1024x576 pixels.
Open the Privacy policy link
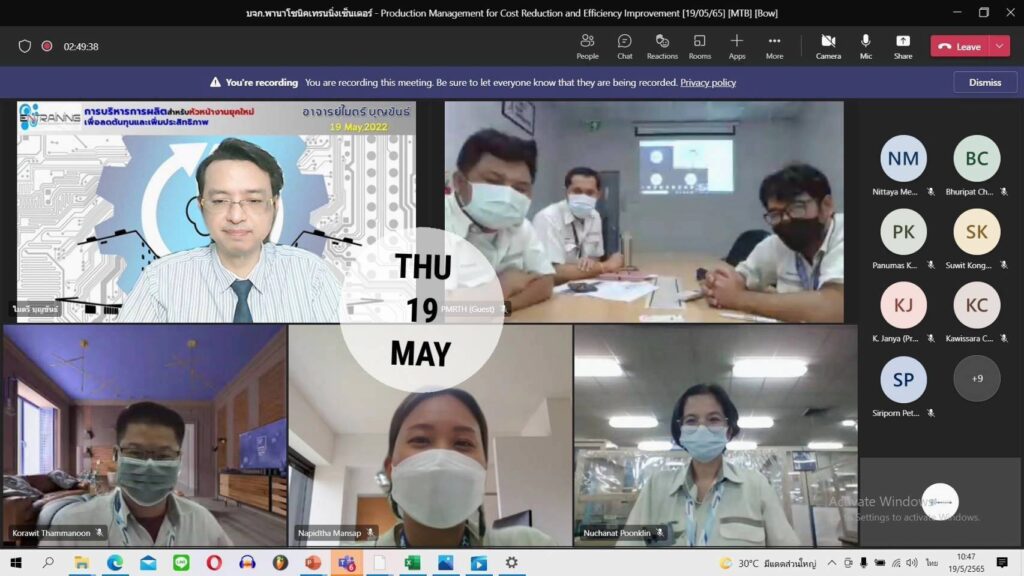[708, 82]
